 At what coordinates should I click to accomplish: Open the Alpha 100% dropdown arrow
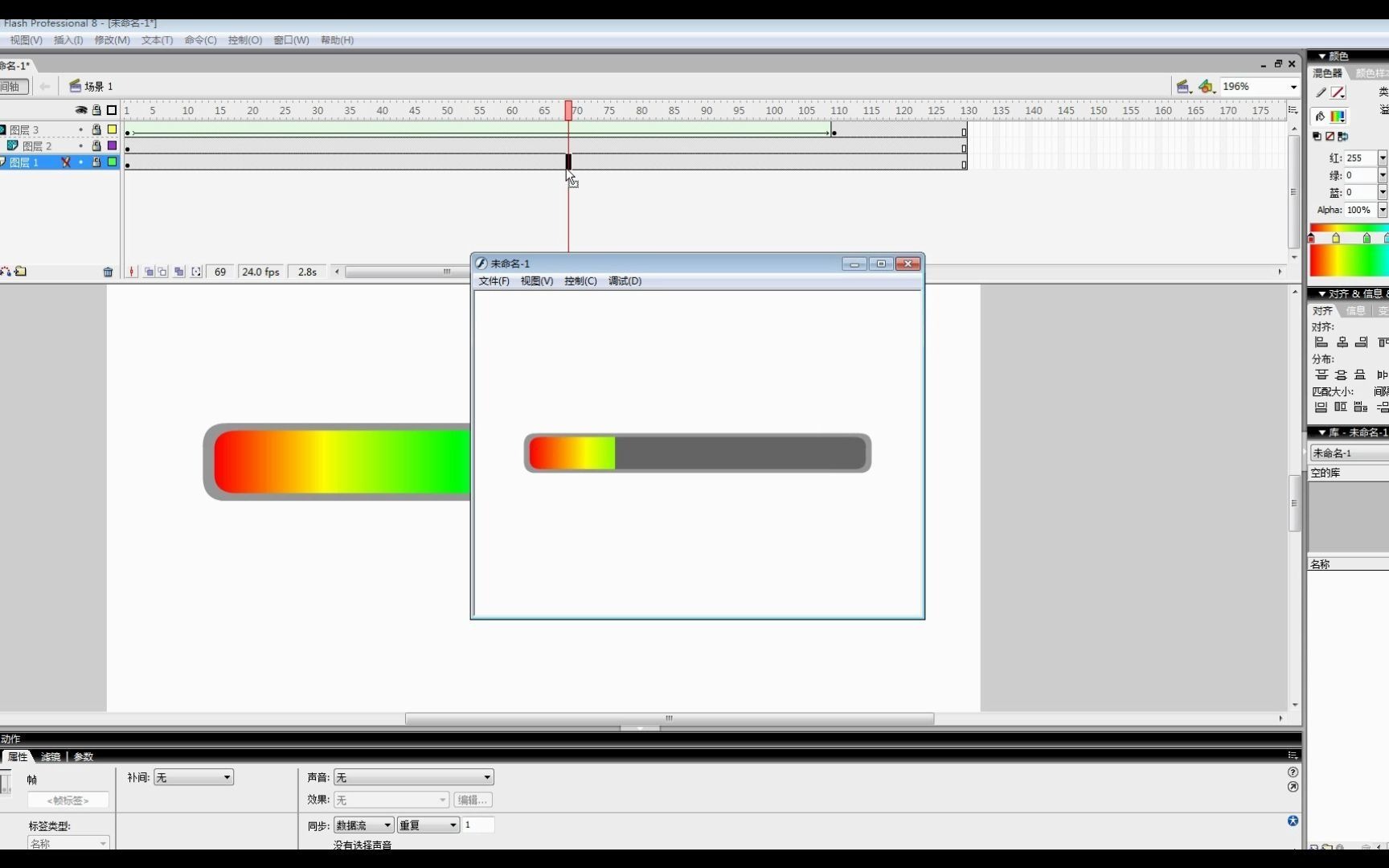[x=1383, y=211]
